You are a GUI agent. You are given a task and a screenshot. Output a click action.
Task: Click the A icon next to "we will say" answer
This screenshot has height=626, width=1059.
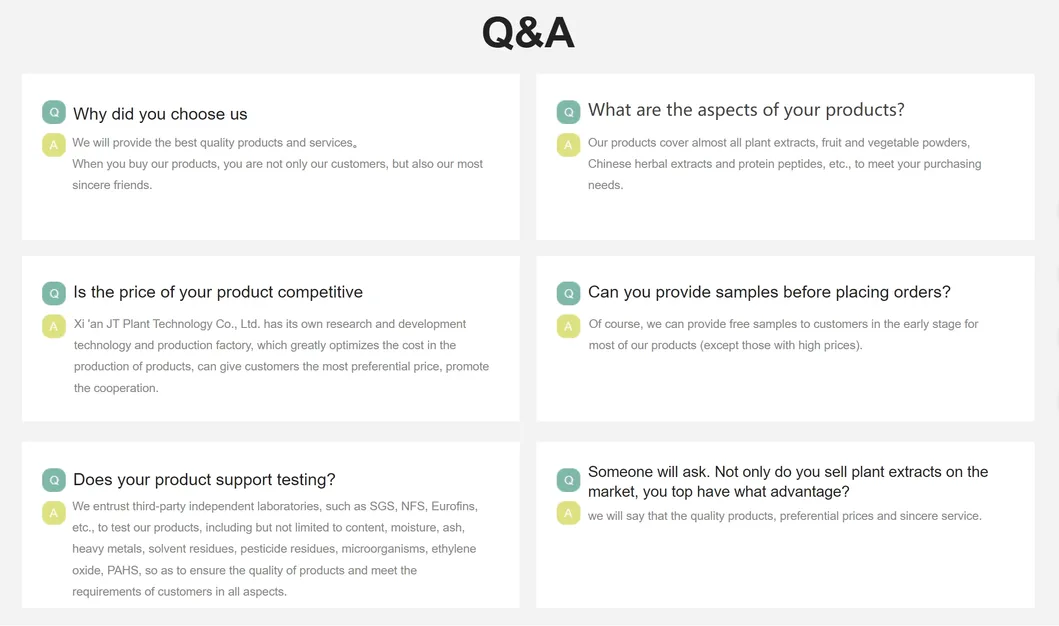tap(568, 513)
